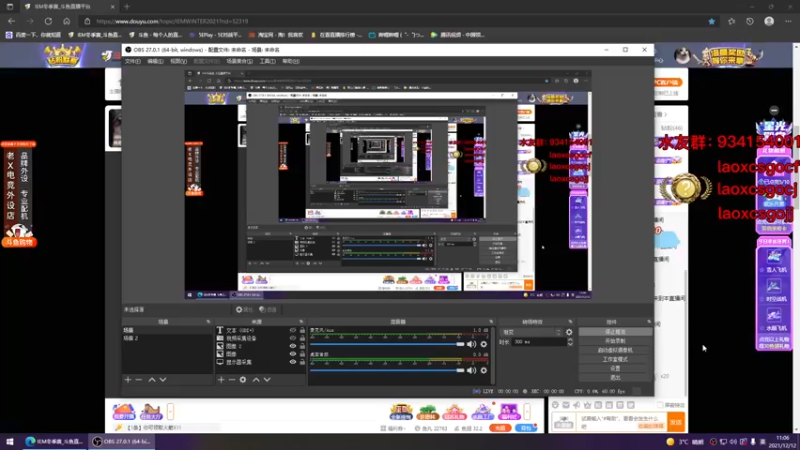Open microphone/Aux audio settings gear
The height and width of the screenshot is (450, 800).
(484, 344)
